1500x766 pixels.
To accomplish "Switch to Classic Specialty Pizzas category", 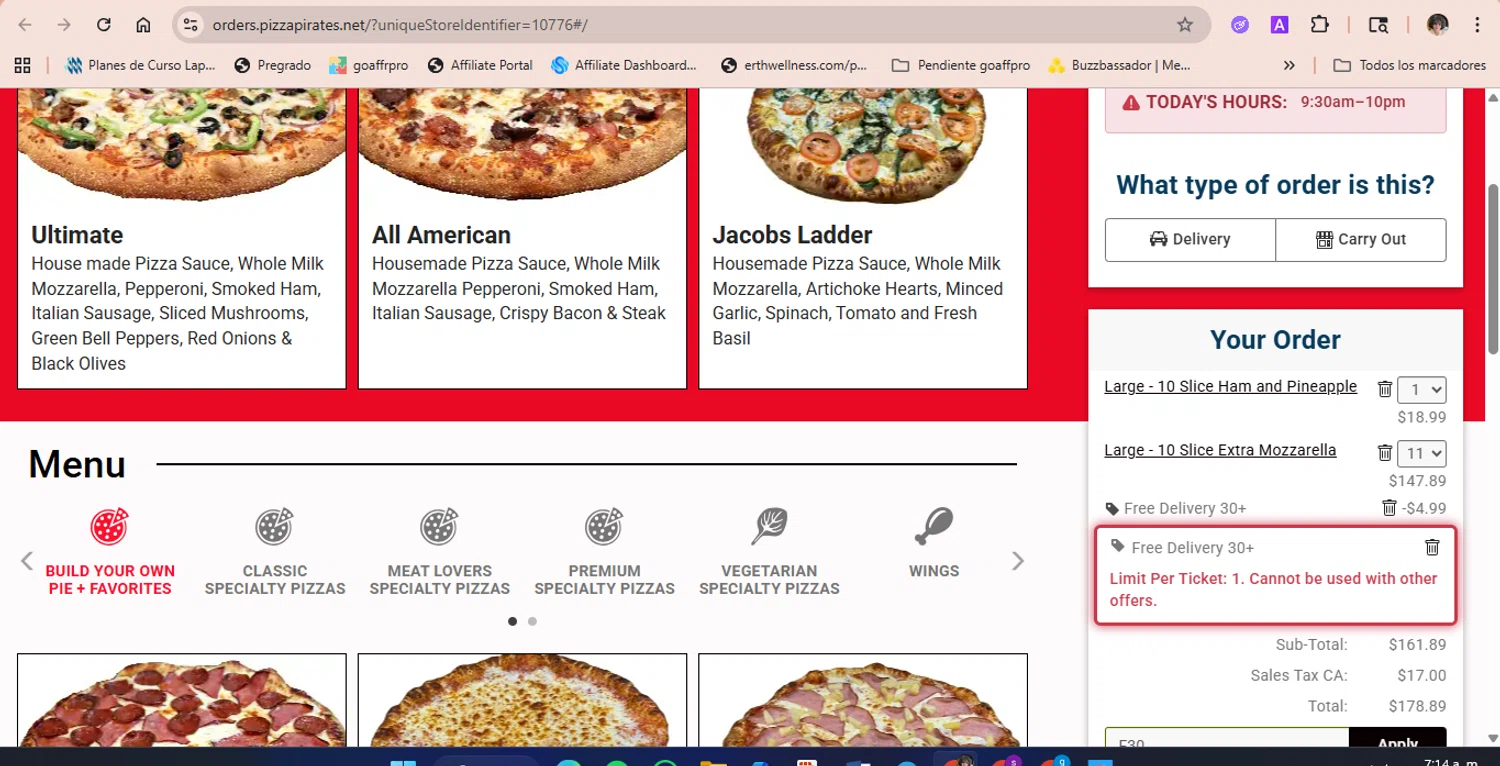I will coord(275,551).
